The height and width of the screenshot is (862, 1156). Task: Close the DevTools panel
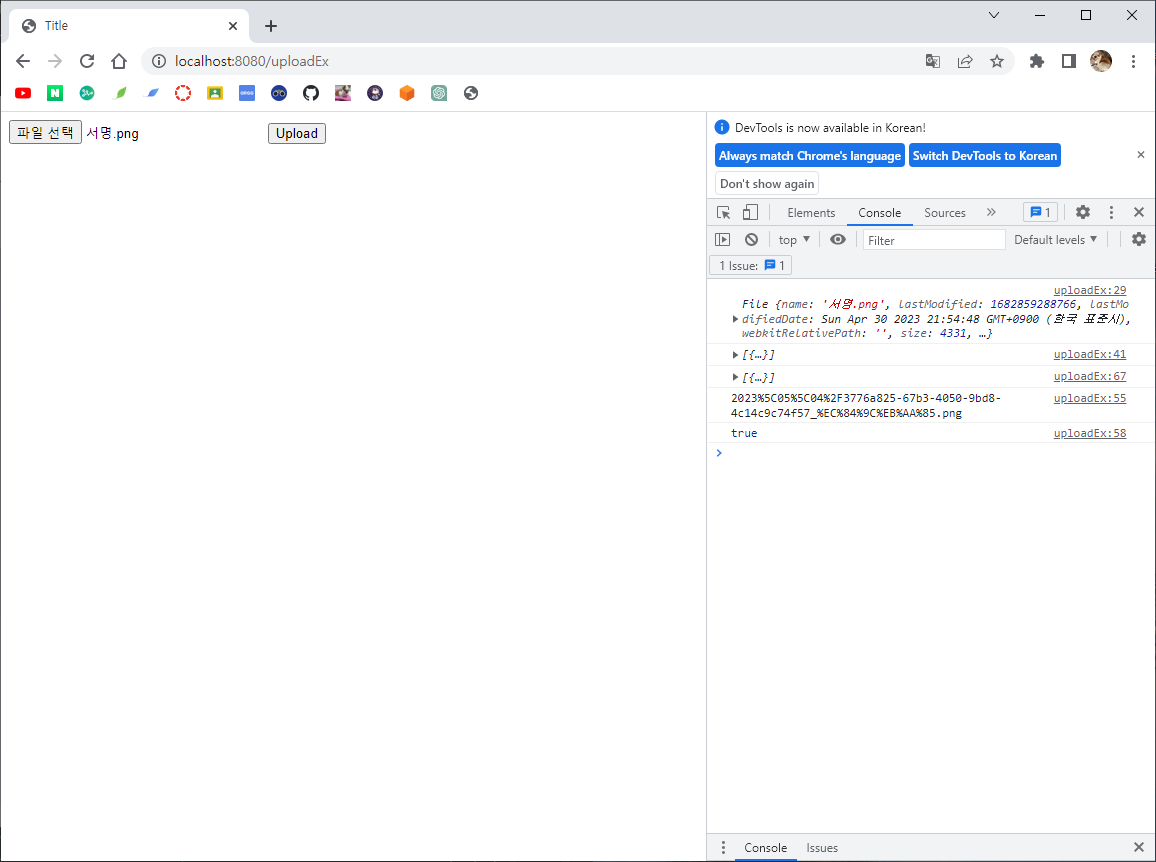point(1139,212)
